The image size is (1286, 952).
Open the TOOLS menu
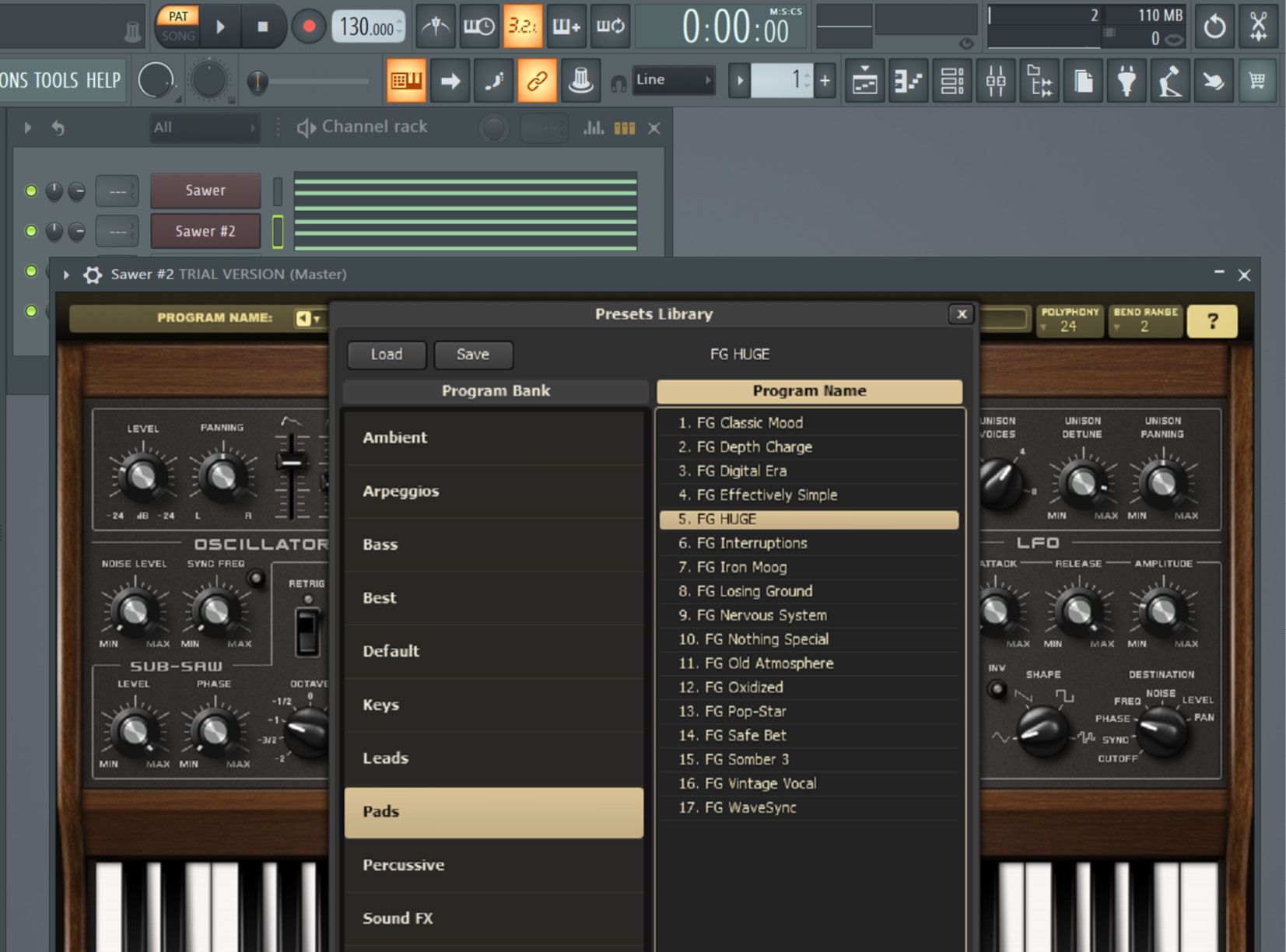point(56,80)
